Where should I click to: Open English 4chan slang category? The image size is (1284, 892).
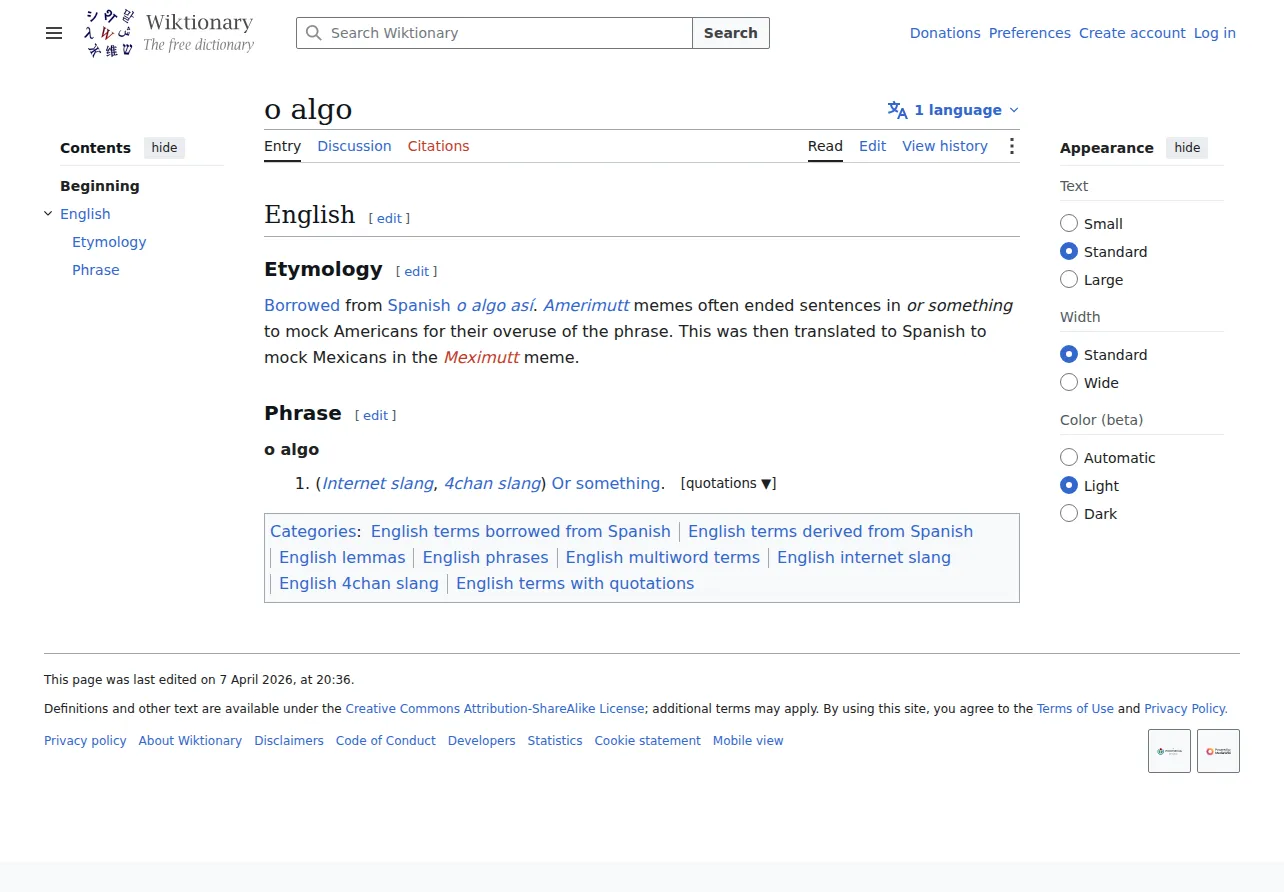click(x=359, y=583)
